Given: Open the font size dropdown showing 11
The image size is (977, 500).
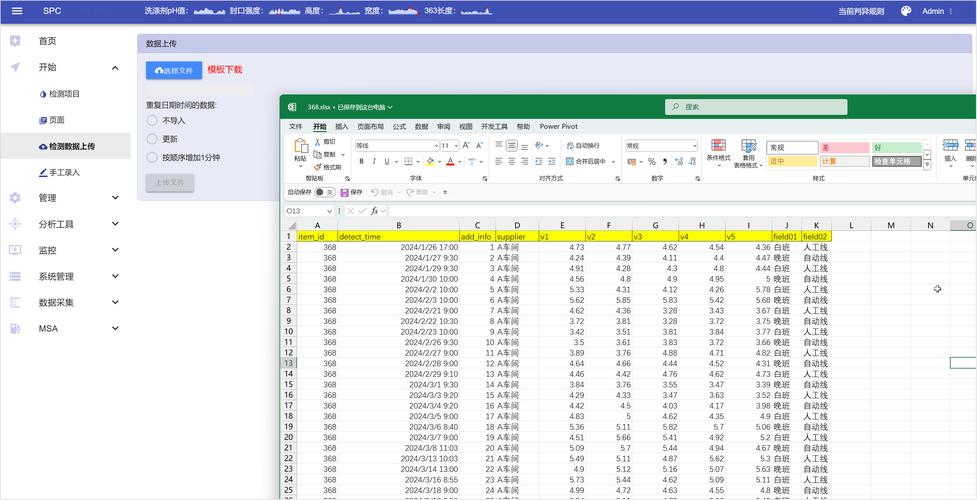Looking at the screenshot, I should click(449, 146).
